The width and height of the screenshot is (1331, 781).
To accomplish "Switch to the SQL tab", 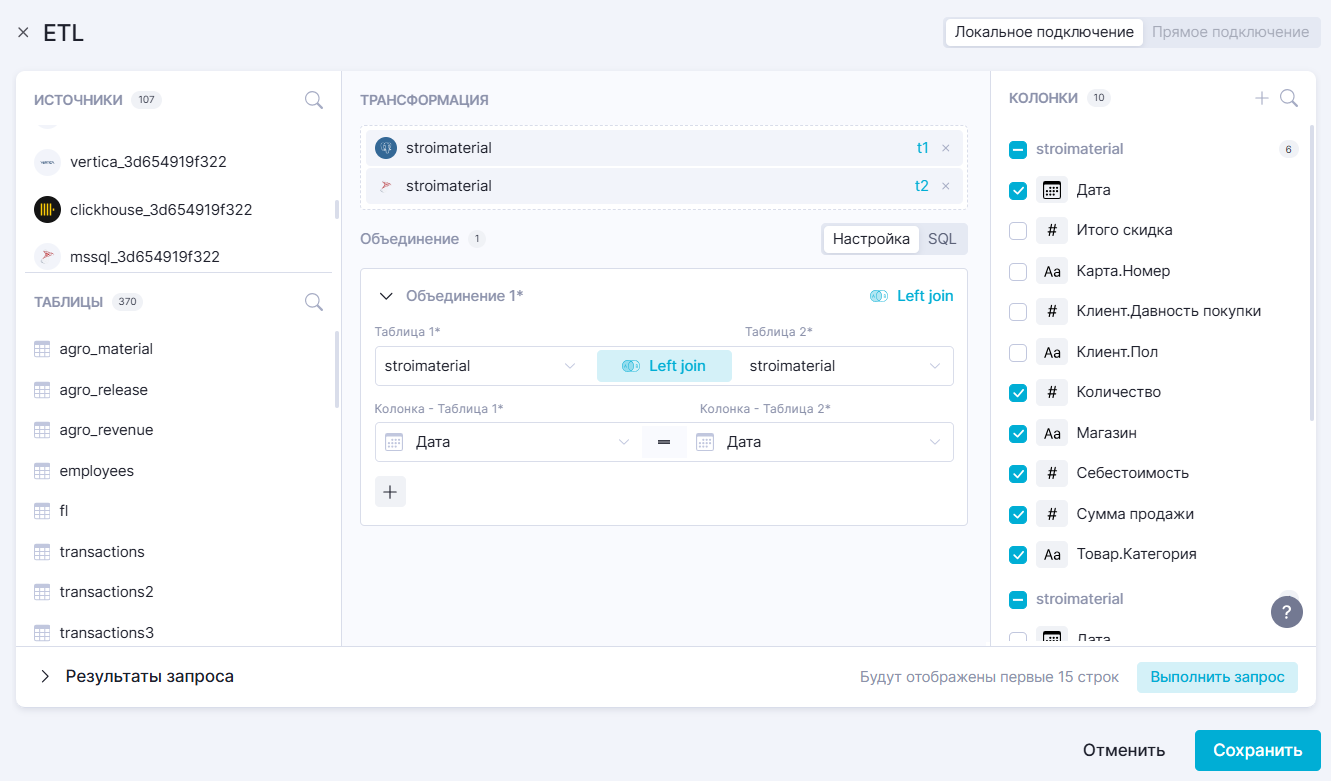I will tap(941, 239).
